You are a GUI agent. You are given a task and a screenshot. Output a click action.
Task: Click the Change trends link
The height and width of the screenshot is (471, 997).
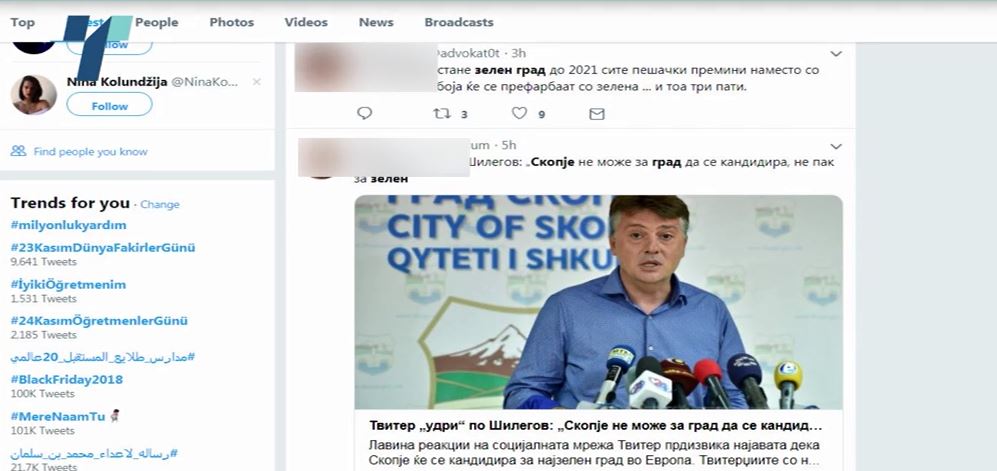click(x=160, y=205)
